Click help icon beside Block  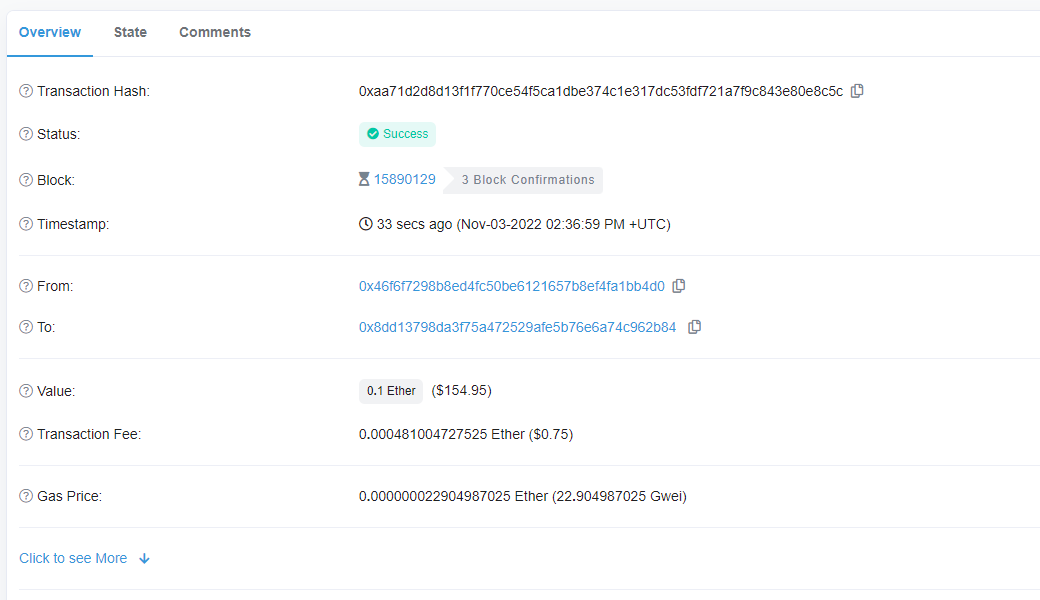pyautogui.click(x=26, y=180)
